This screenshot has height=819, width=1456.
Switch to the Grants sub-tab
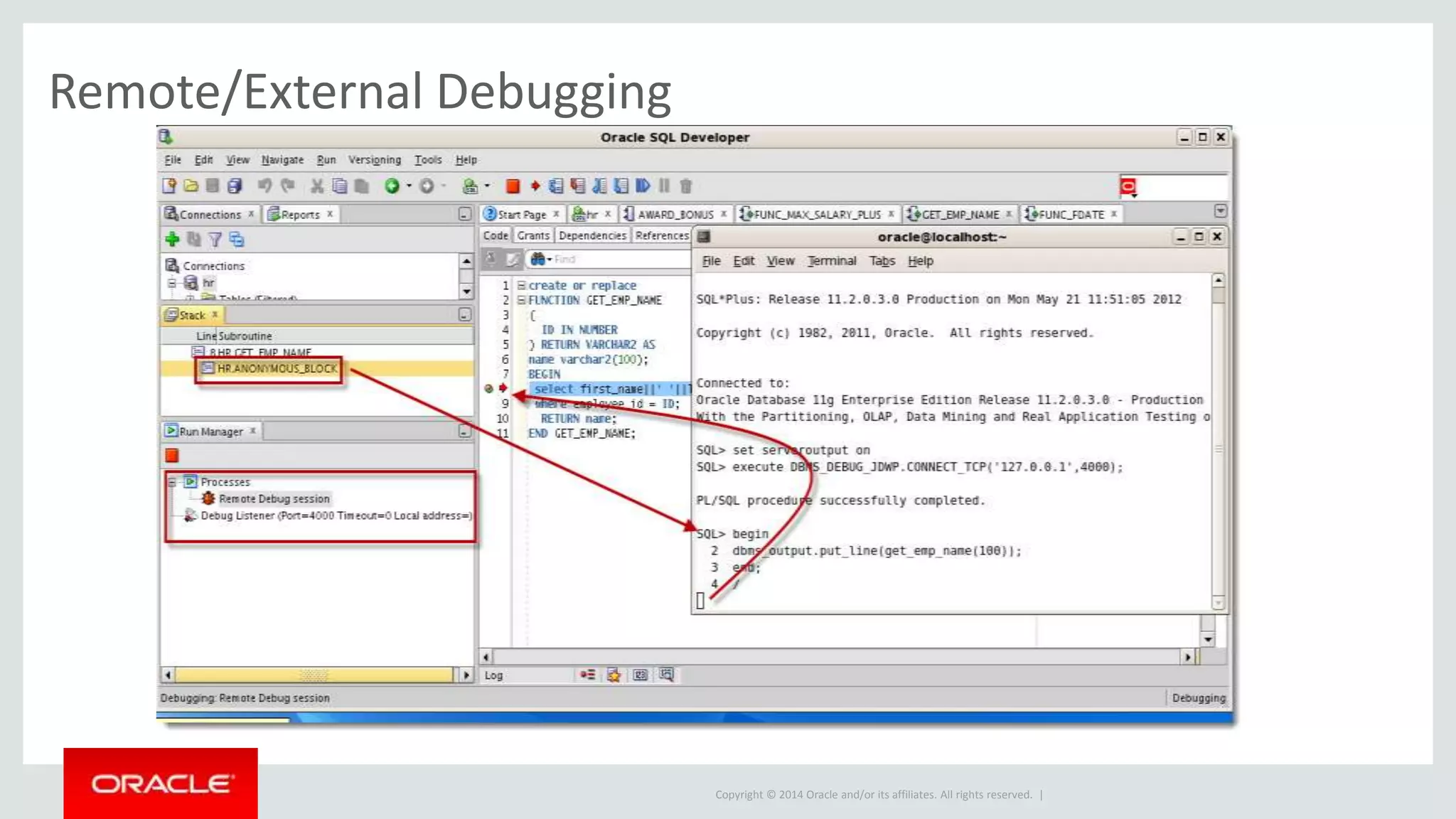[533, 235]
